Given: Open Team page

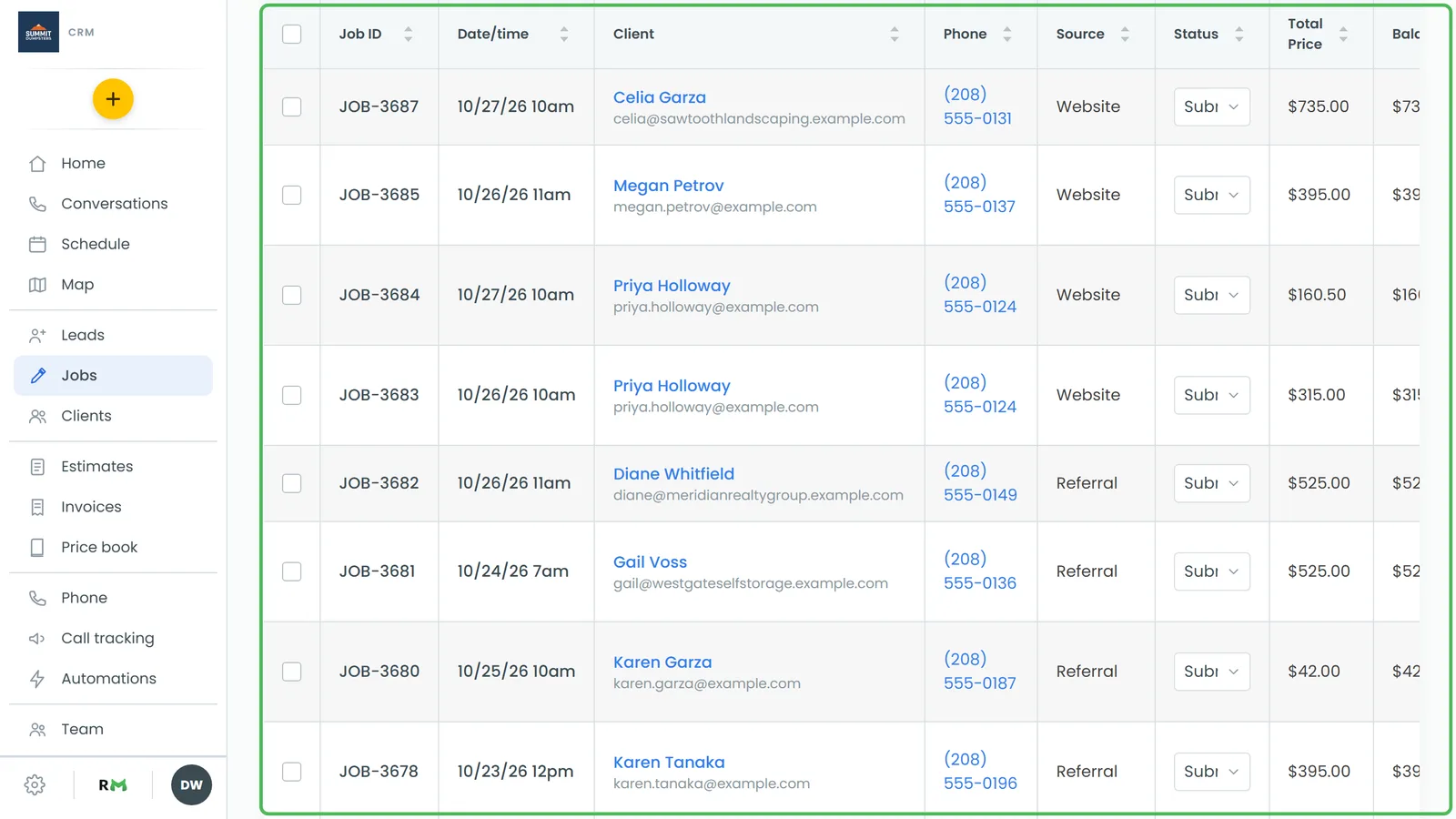Looking at the screenshot, I should coord(113,729).
